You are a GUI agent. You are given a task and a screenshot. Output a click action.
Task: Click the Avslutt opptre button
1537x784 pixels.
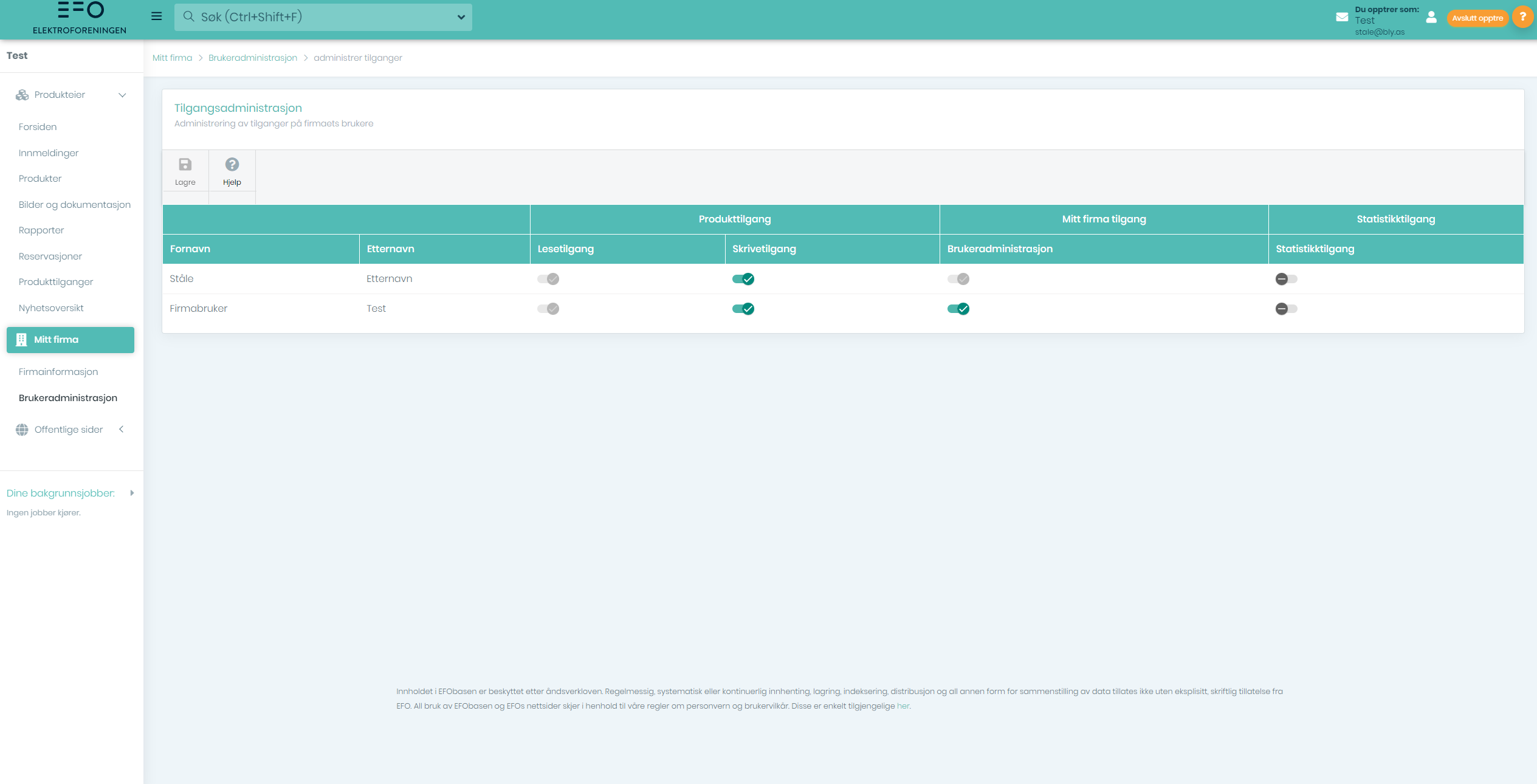(x=1477, y=18)
